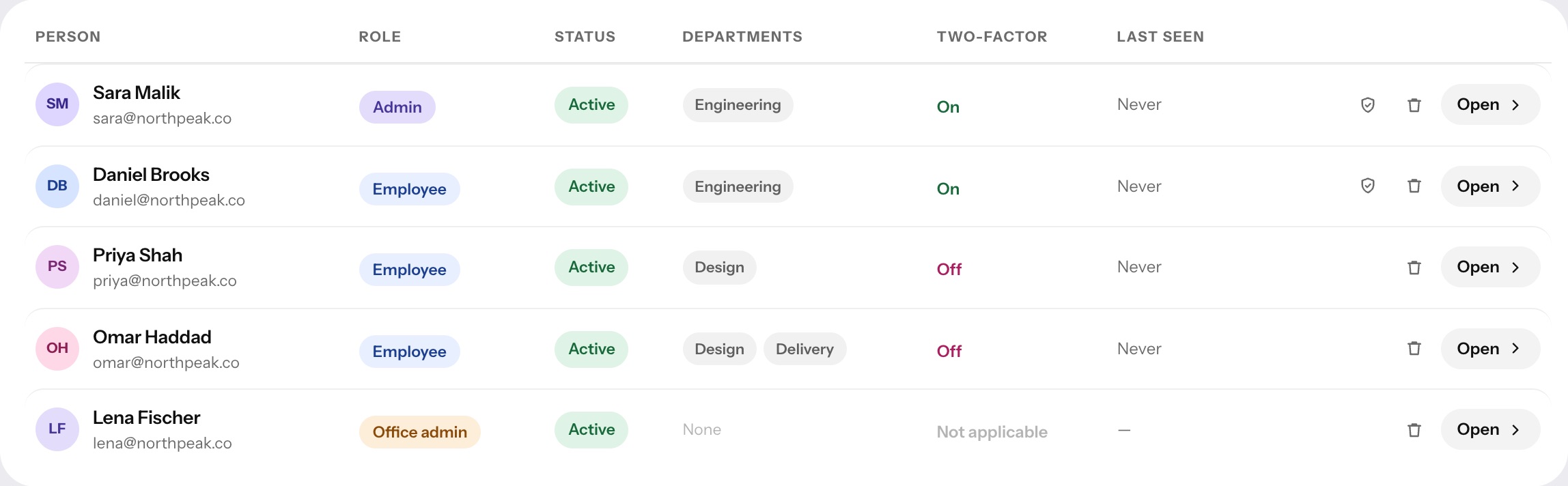
Task: Click the email sara@northpeak.co
Action: tap(163, 118)
